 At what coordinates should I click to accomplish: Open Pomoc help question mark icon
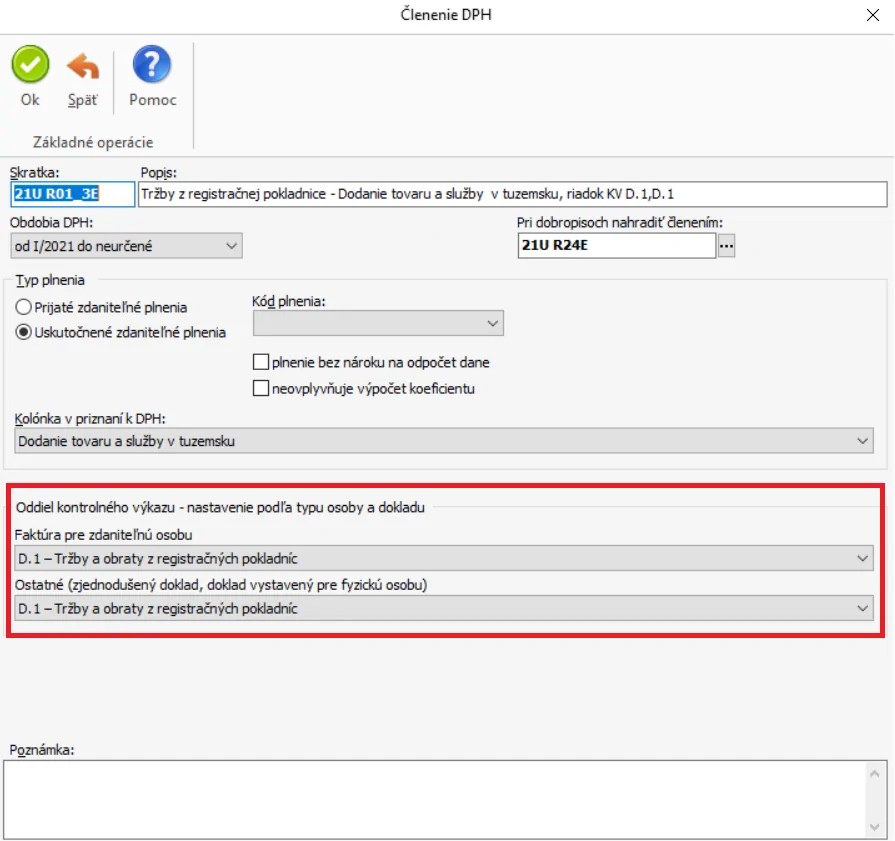tap(152, 64)
